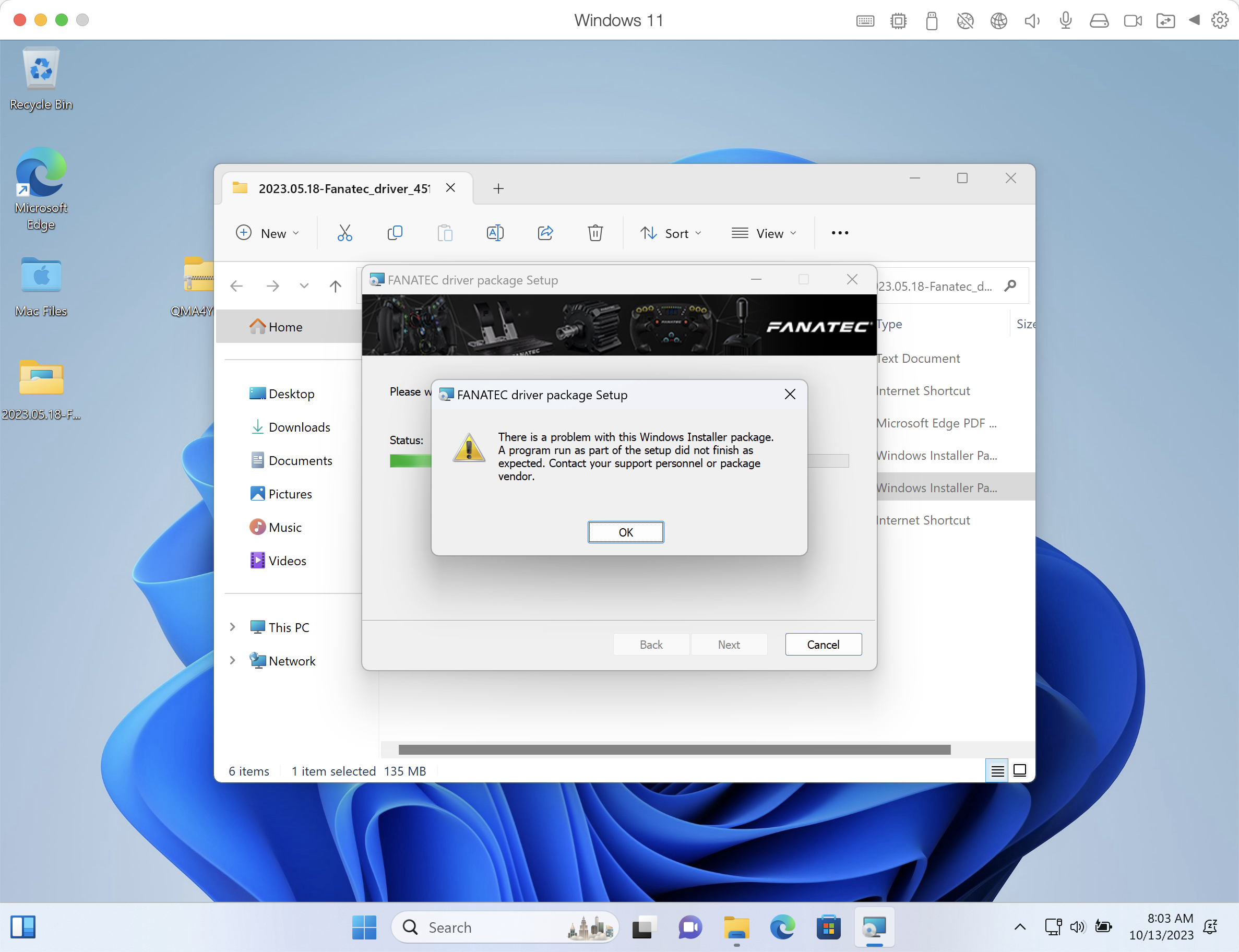Expand This PC in the sidebar
The height and width of the screenshot is (952, 1239).
(x=233, y=627)
